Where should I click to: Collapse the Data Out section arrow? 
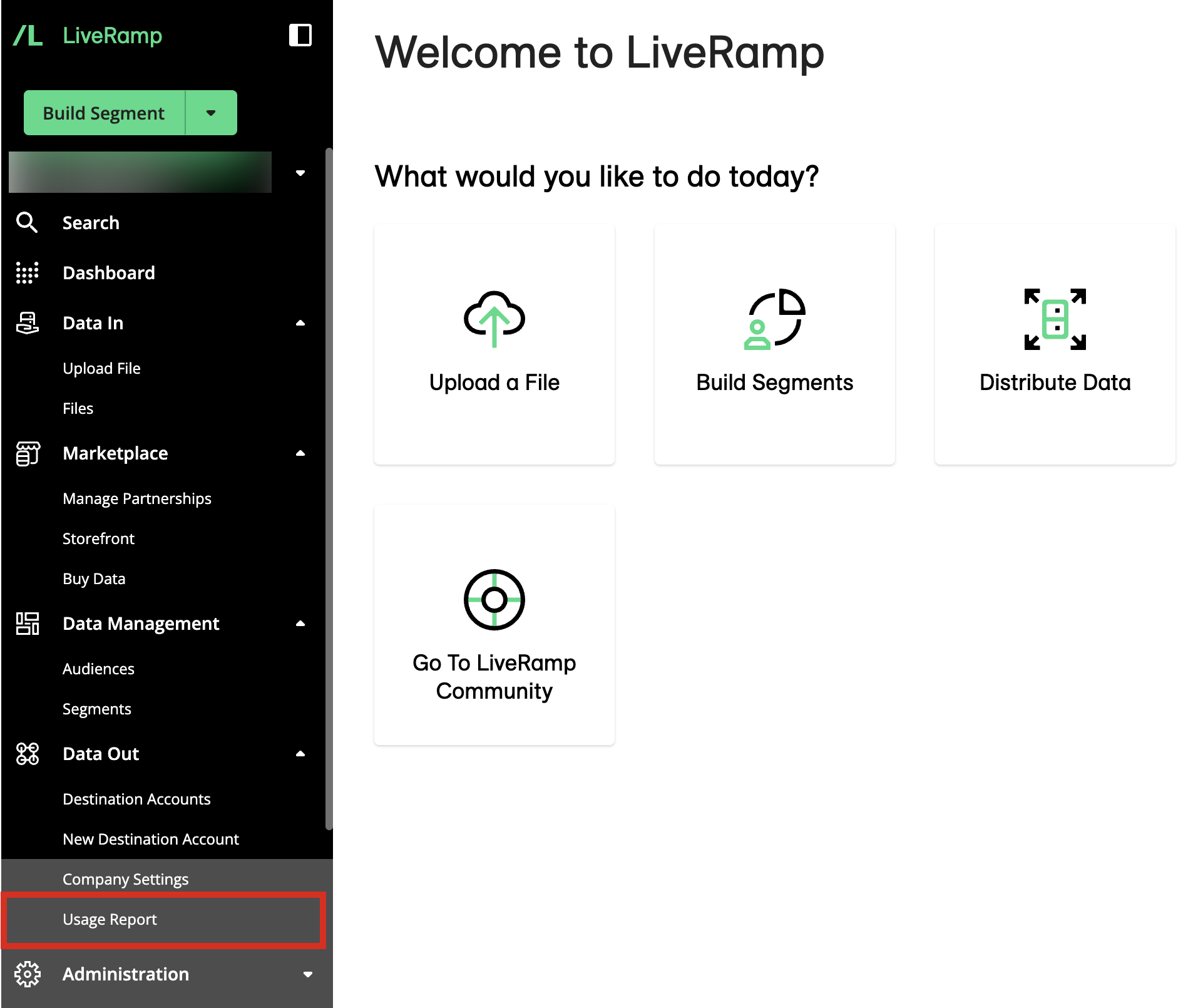pyautogui.click(x=300, y=754)
